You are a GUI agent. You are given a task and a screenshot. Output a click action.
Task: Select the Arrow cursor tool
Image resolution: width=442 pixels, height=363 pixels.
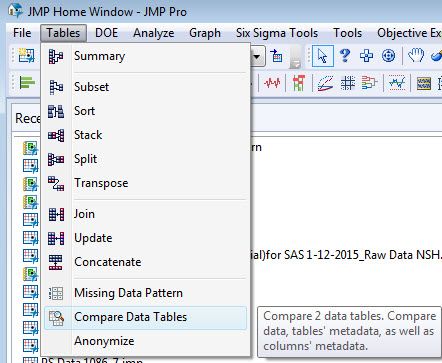click(322, 56)
